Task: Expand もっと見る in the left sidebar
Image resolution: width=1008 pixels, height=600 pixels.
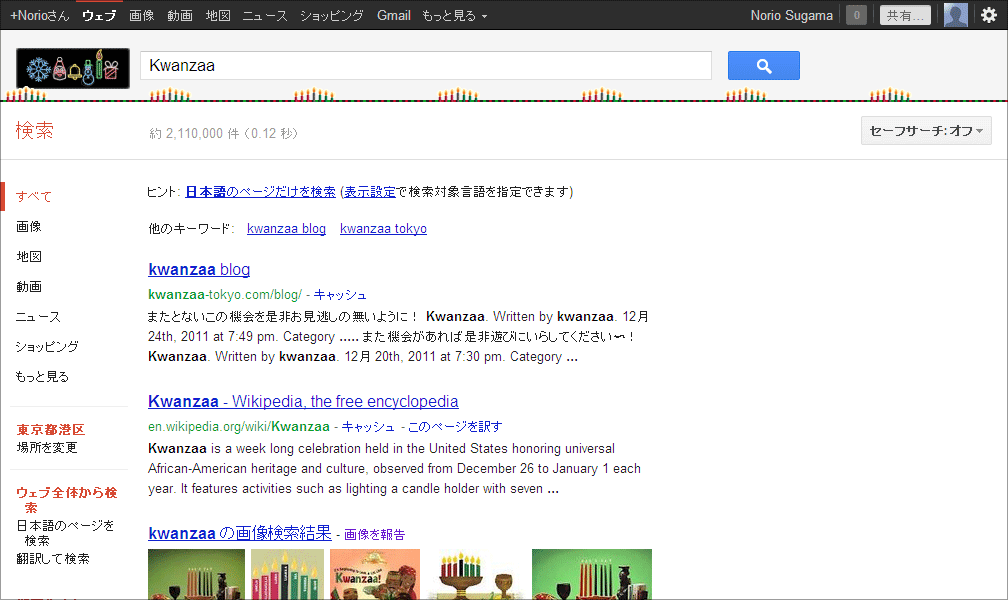Action: (42, 377)
